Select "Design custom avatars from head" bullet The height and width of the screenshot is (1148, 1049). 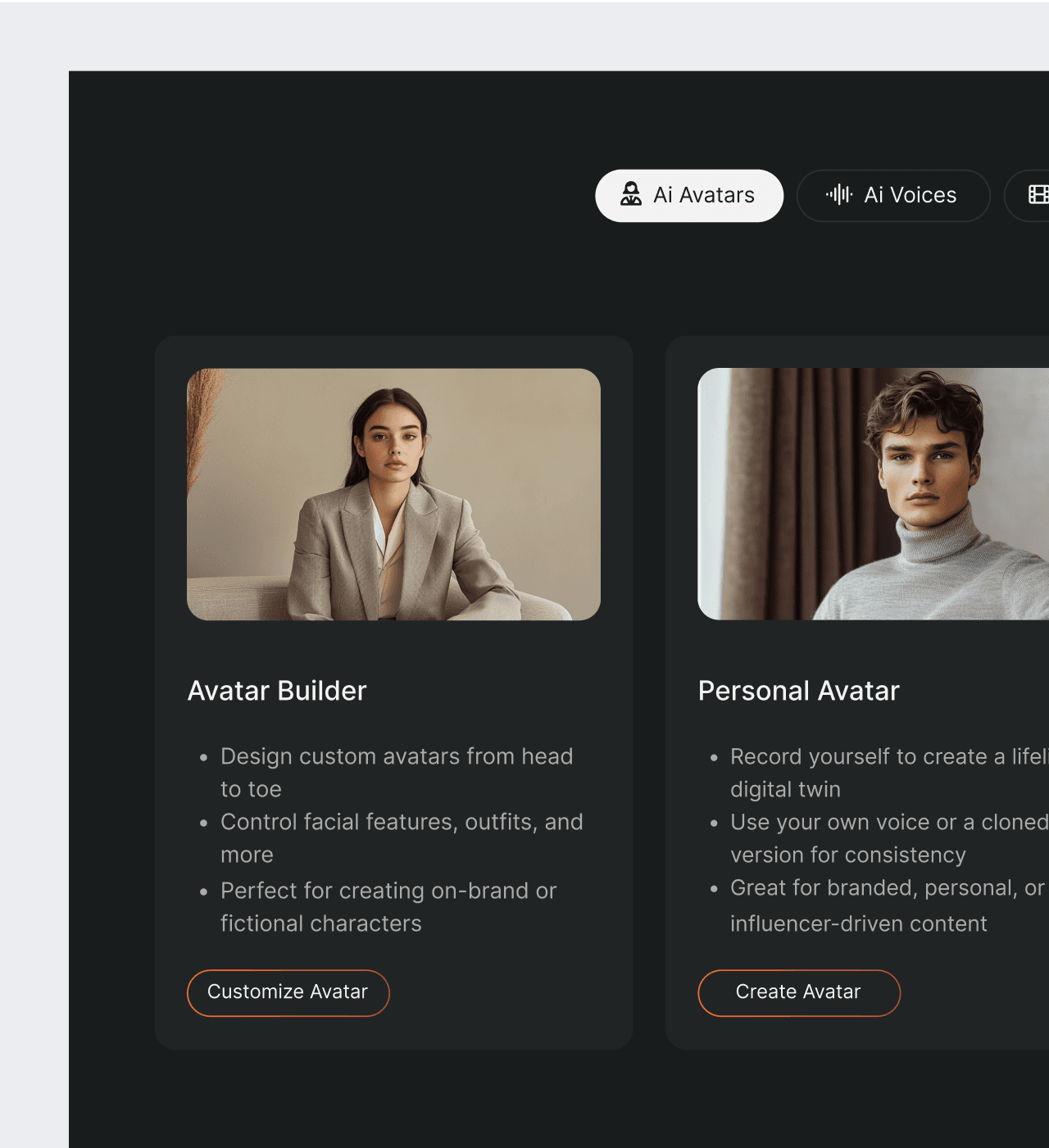[396, 756]
